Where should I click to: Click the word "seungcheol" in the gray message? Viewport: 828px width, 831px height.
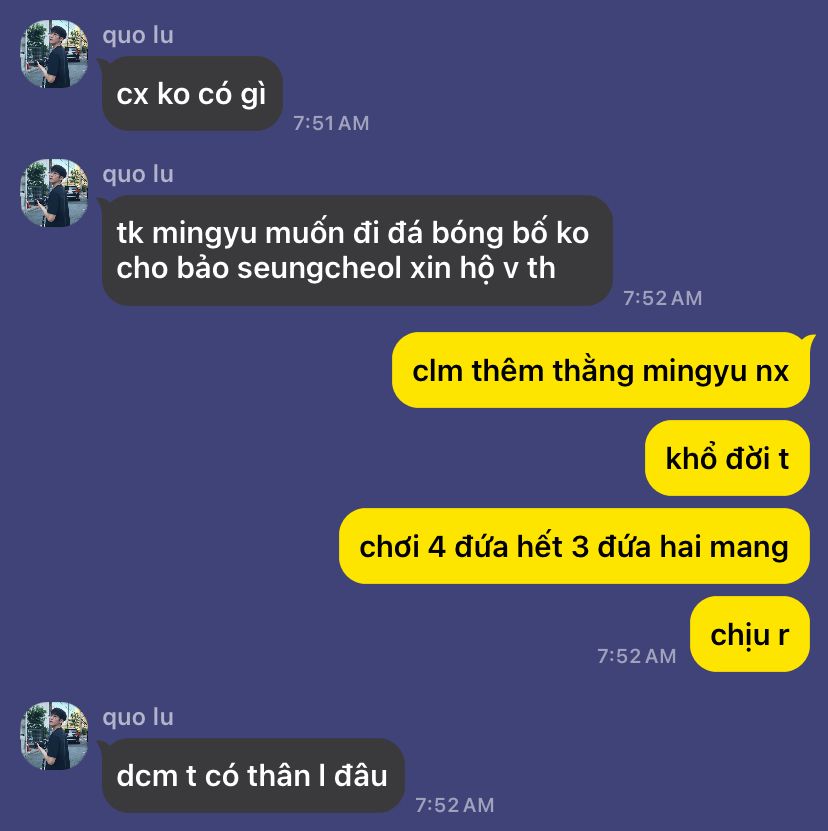[319, 268]
